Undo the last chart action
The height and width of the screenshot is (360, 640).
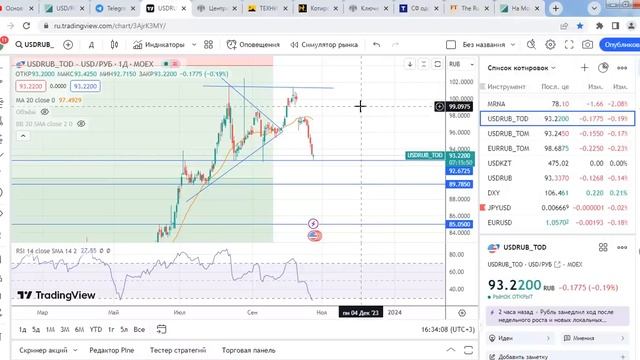click(376, 44)
